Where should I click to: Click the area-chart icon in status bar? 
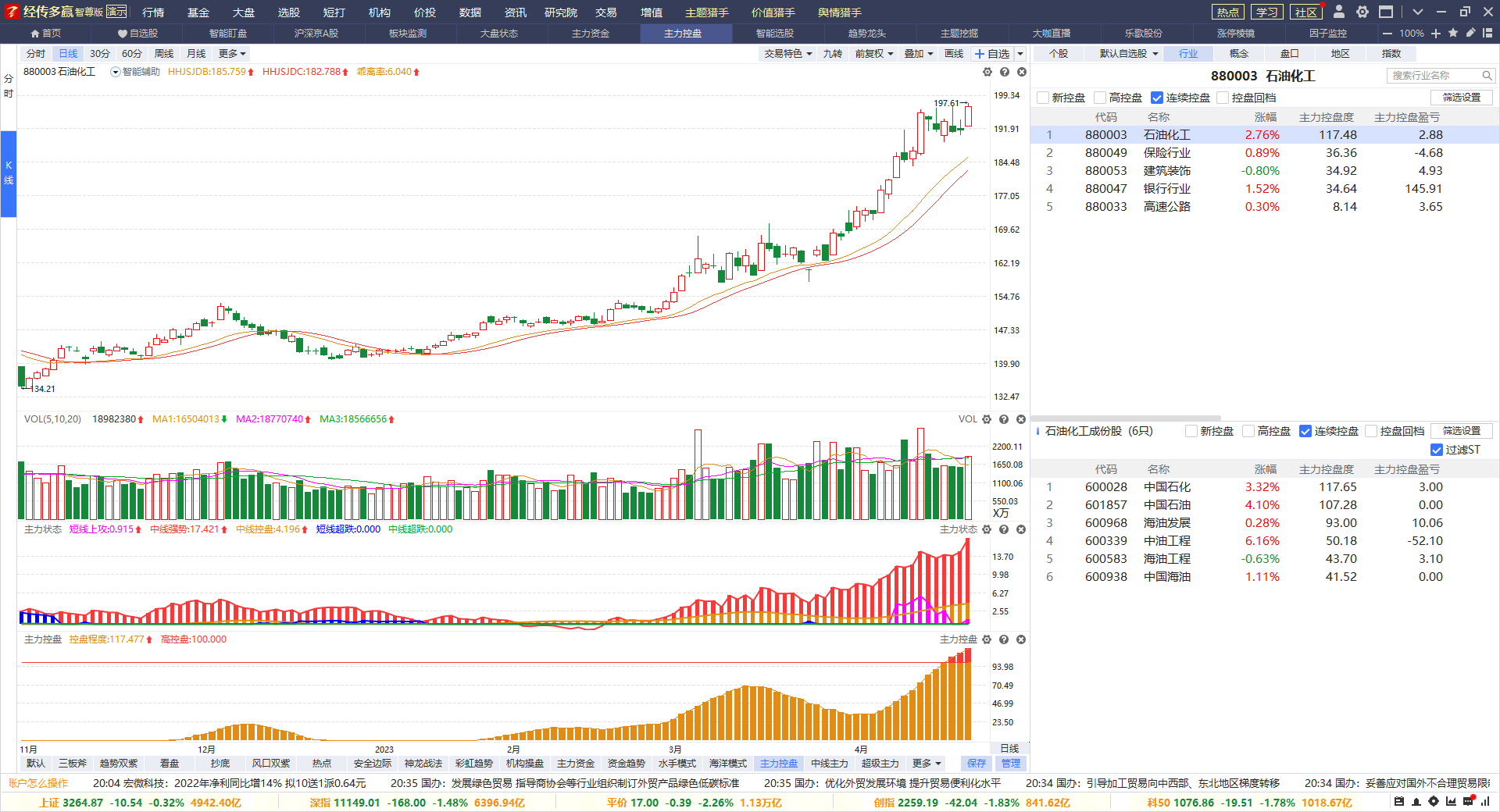click(x=1451, y=802)
